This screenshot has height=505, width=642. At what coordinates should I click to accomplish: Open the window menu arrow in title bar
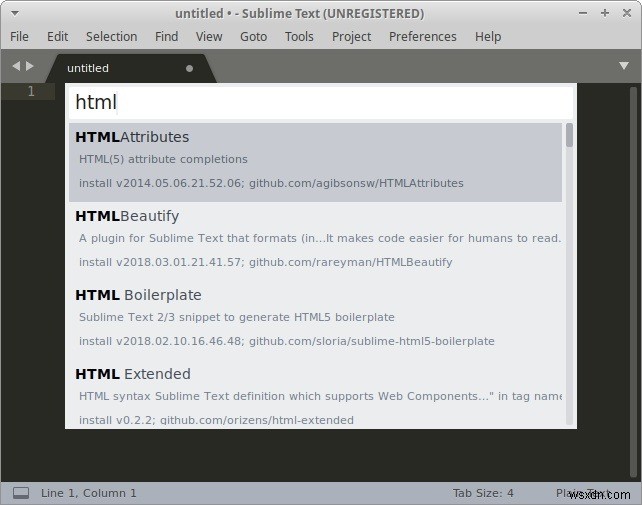tap(15, 14)
